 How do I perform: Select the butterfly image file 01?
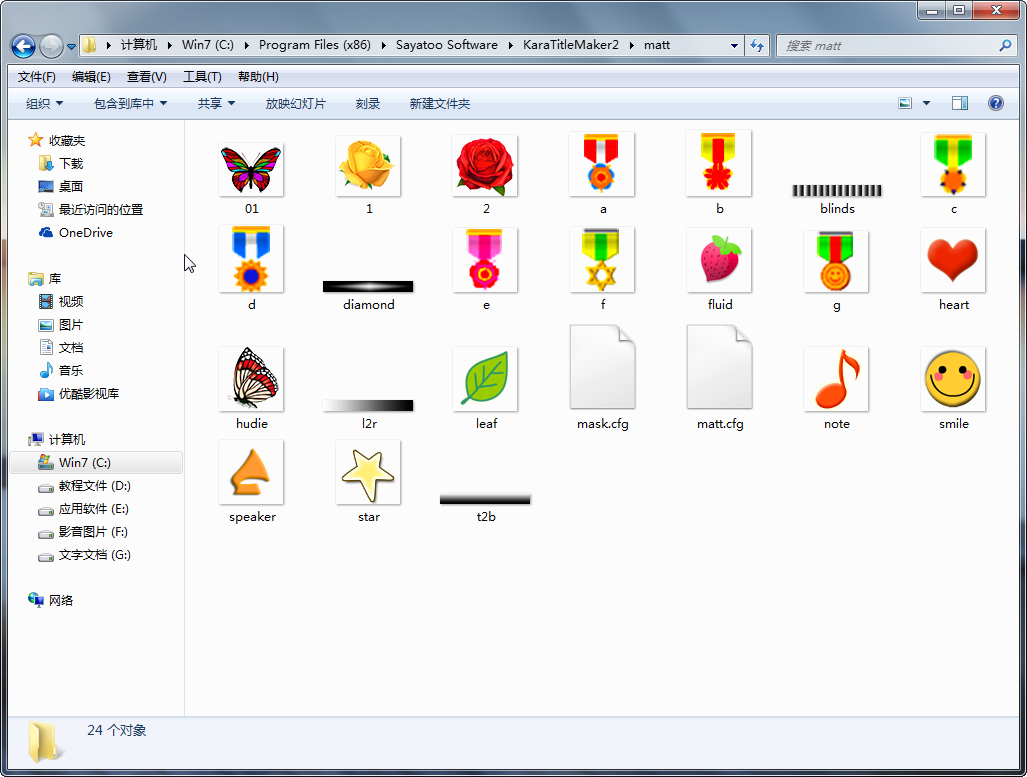click(x=251, y=168)
